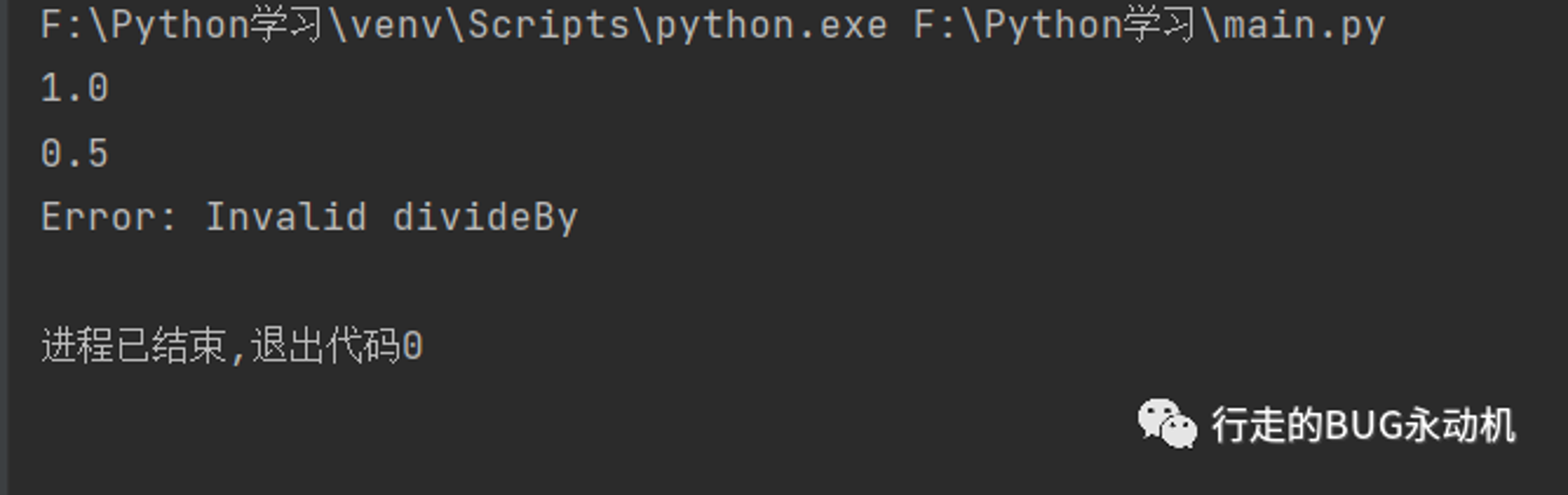The image size is (1568, 495).
Task: Click the main.py file name in command line
Action: pos(1305,25)
